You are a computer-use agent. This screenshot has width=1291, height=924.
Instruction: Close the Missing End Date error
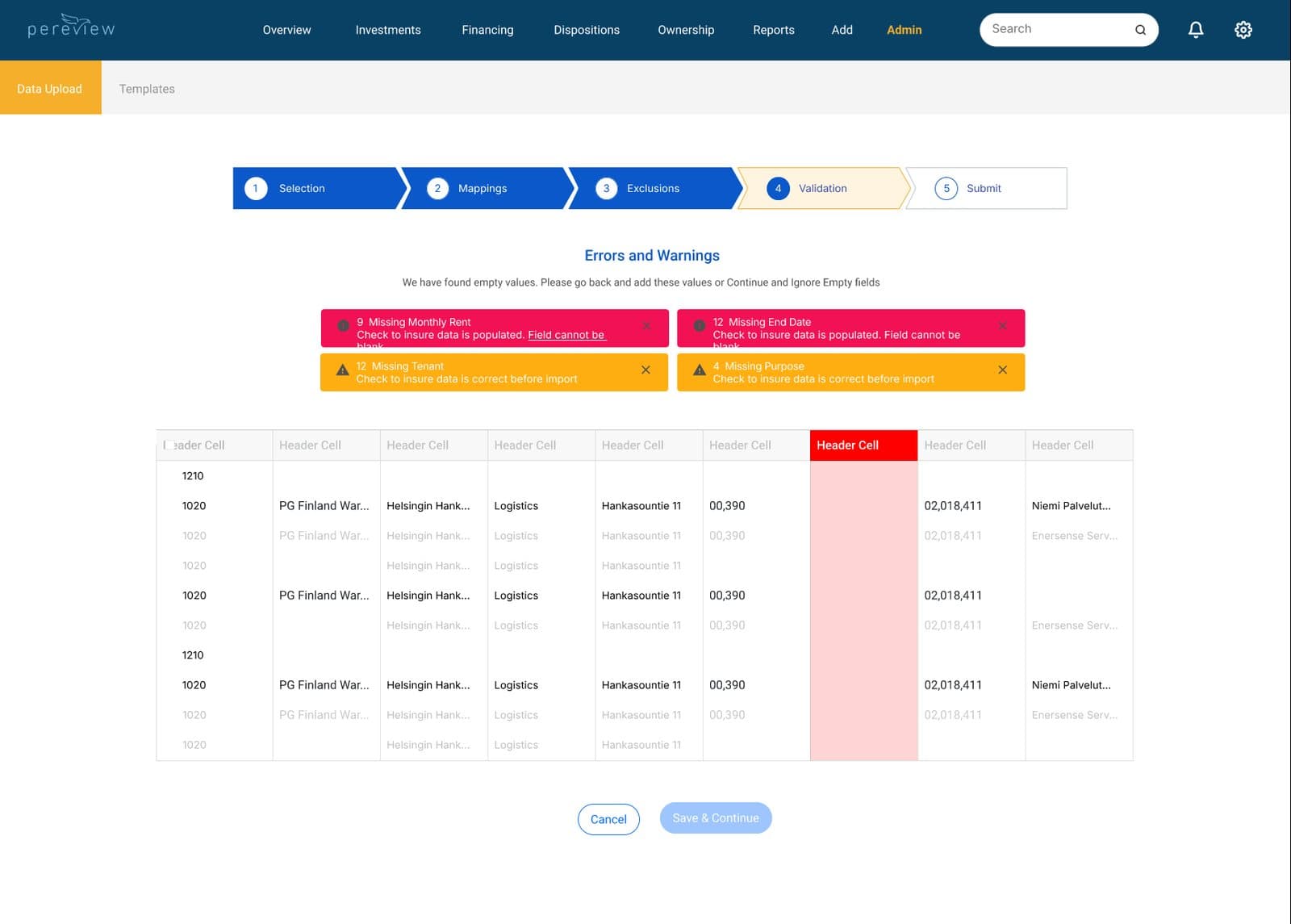click(x=1002, y=326)
